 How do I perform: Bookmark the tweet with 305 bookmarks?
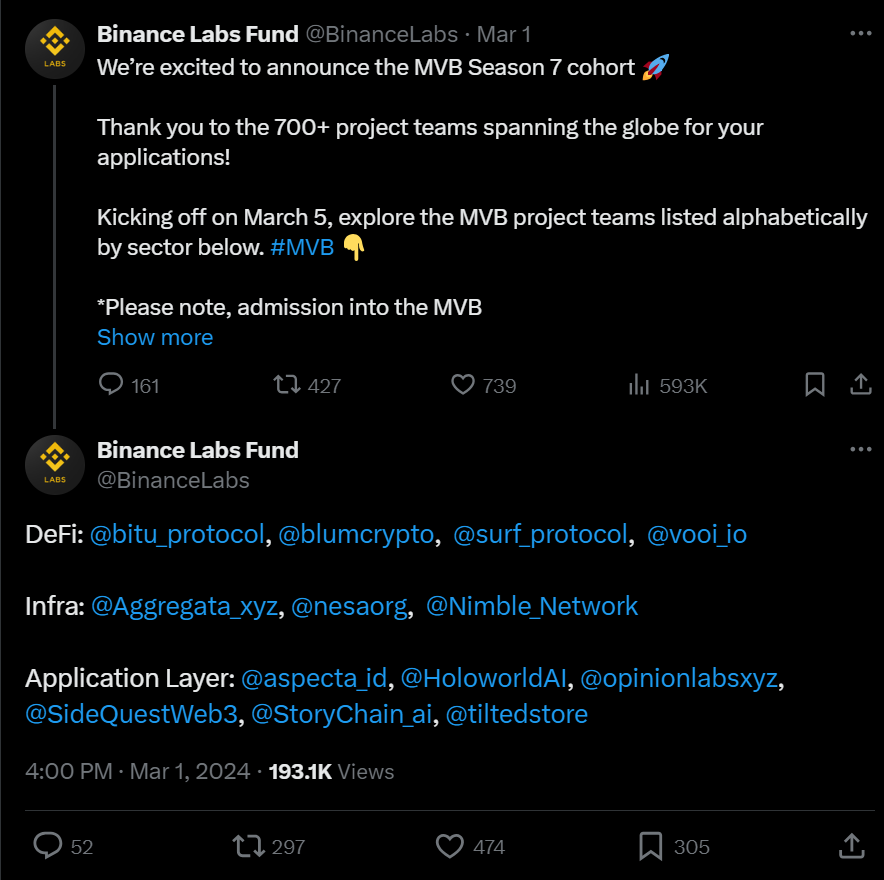coord(653,846)
